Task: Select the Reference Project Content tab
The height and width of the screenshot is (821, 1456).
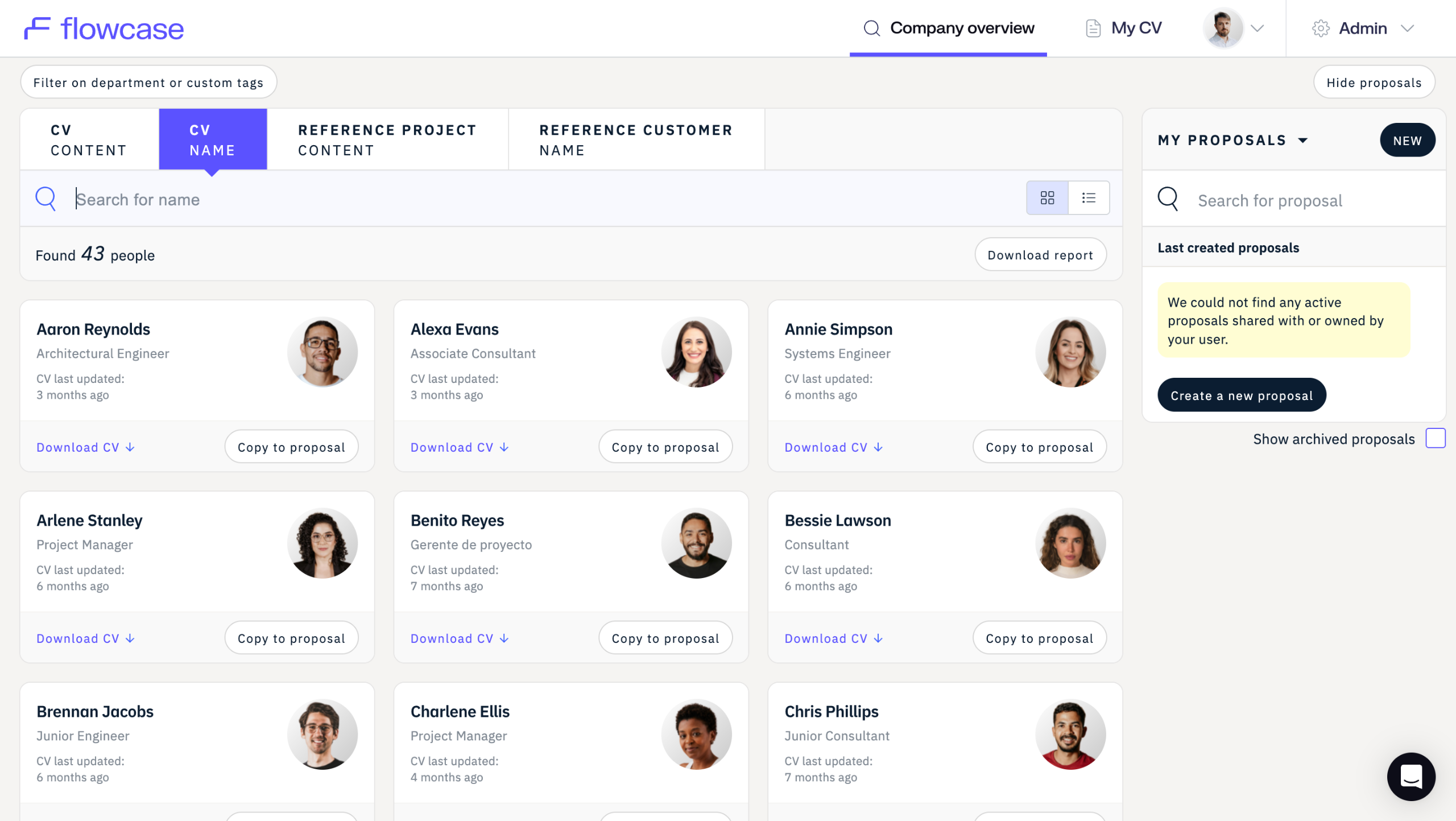Action: pos(387,140)
